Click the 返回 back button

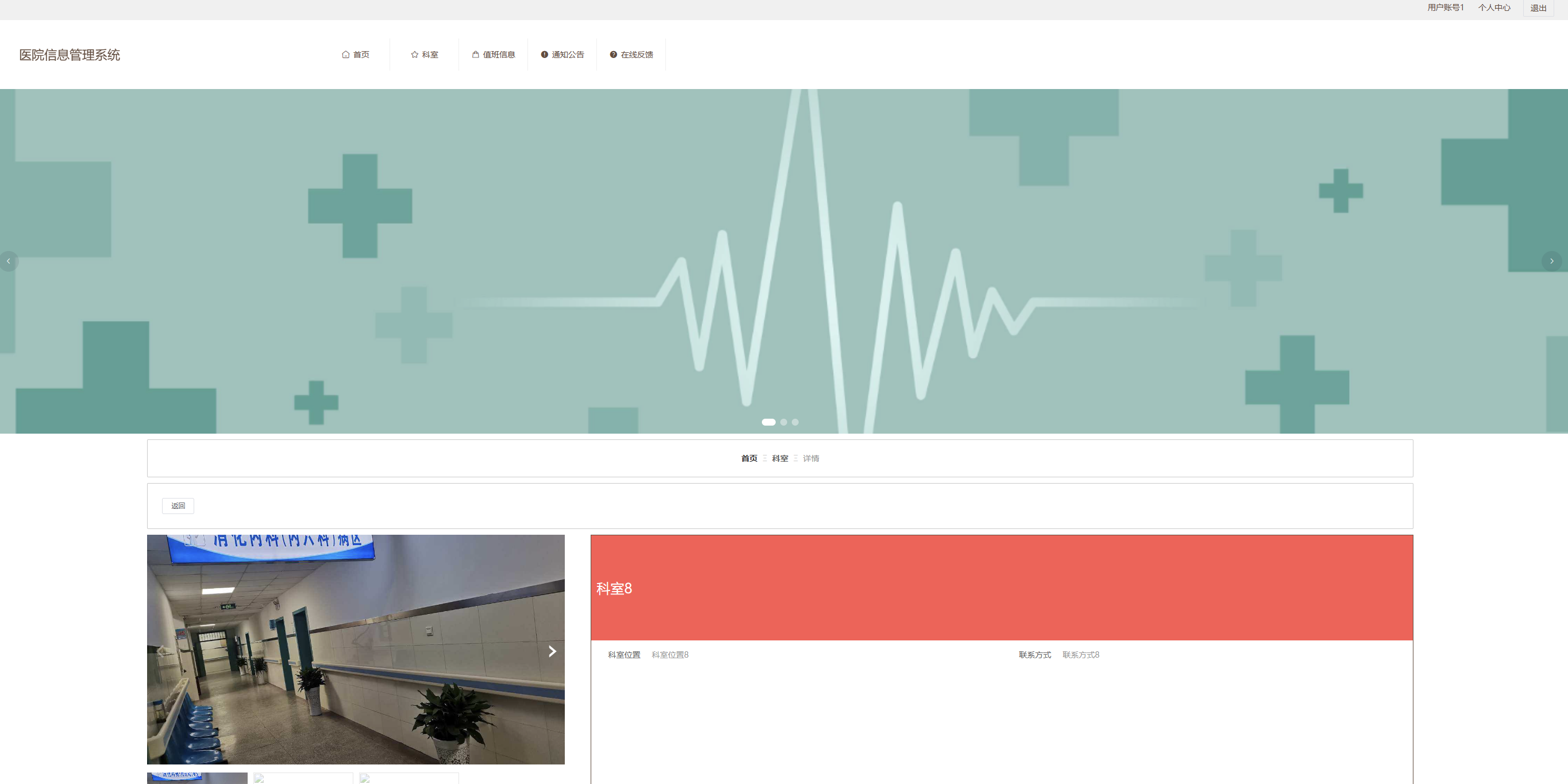click(x=178, y=506)
